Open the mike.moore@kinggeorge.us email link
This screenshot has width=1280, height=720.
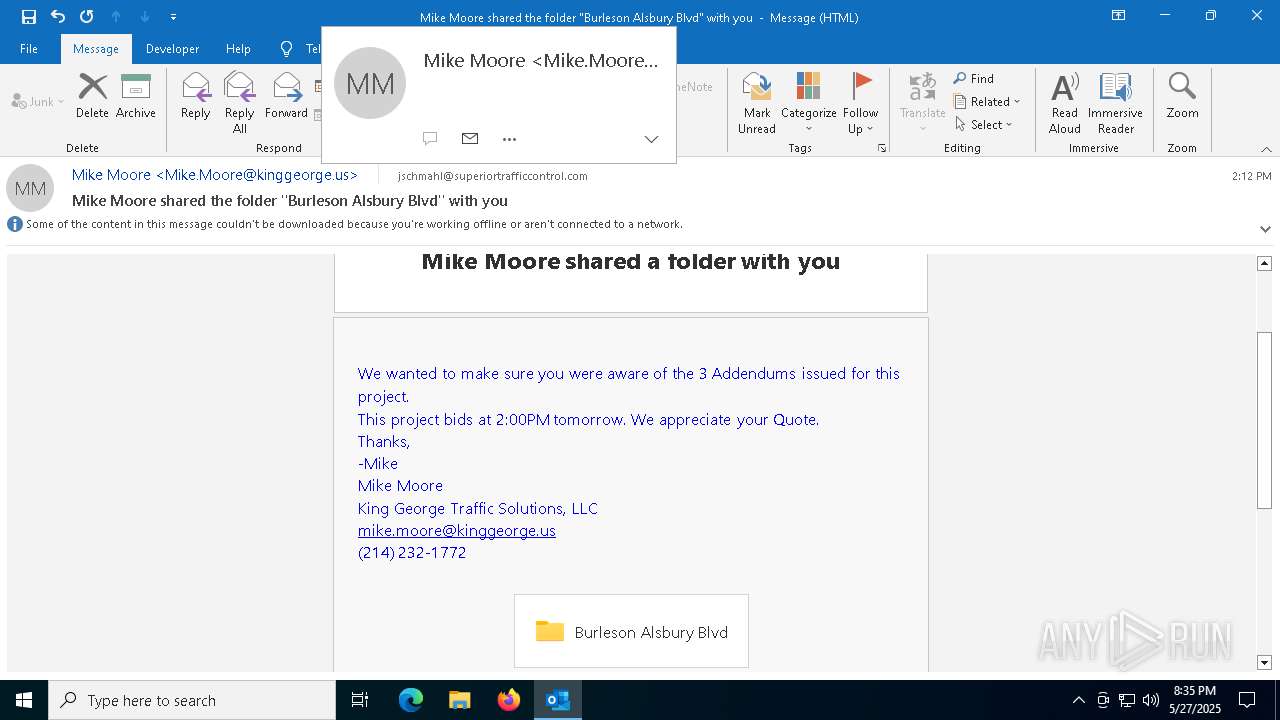457,531
